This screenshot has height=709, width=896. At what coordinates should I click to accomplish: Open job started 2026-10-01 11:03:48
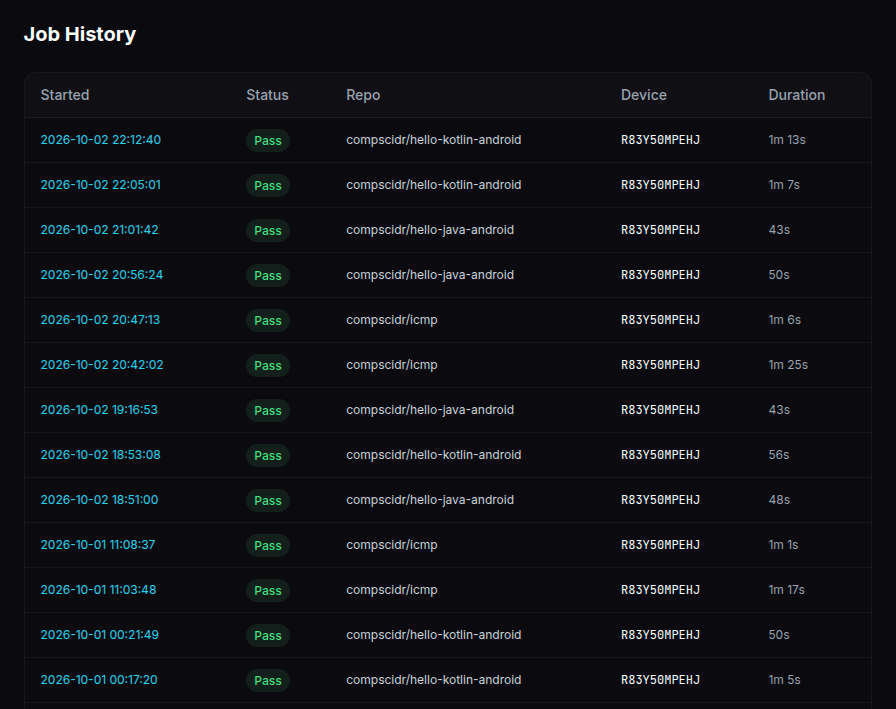point(98,590)
